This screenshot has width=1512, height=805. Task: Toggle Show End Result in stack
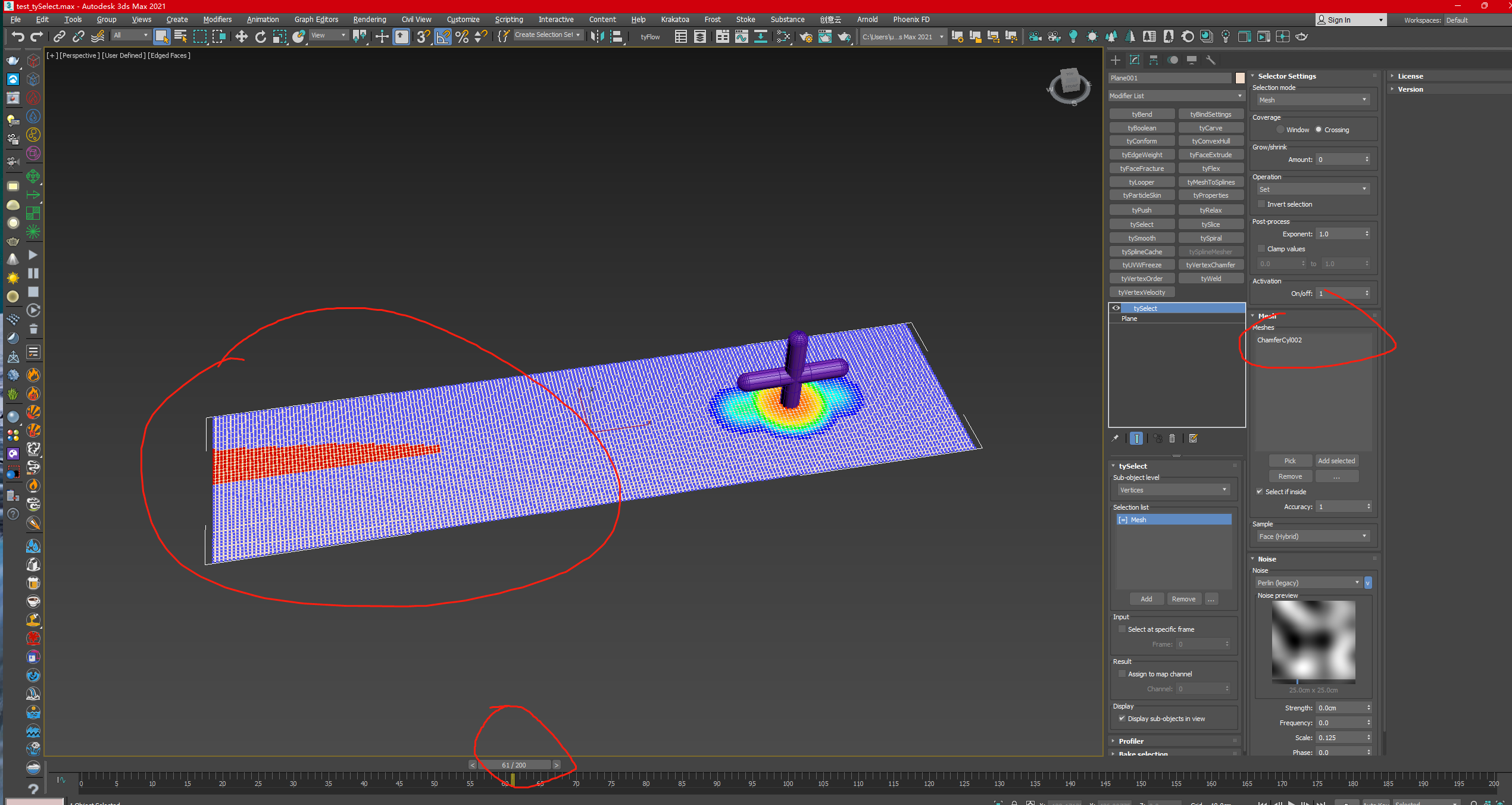point(1136,438)
